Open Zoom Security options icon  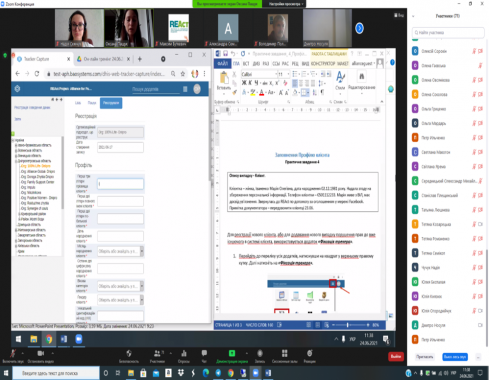pyautogui.click(x=129, y=353)
